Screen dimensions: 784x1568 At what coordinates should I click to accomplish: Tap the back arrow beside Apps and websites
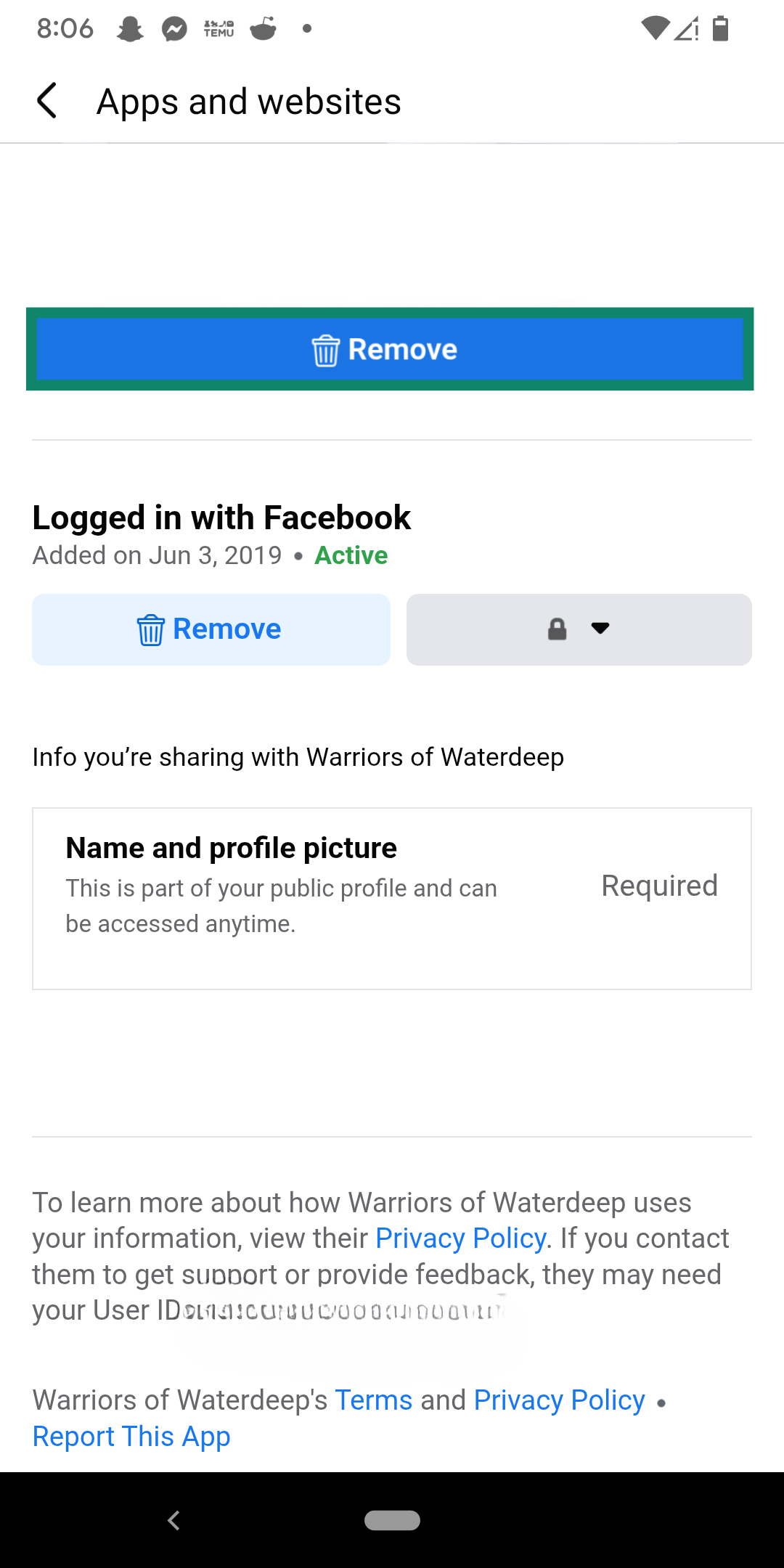pyautogui.click(x=48, y=101)
